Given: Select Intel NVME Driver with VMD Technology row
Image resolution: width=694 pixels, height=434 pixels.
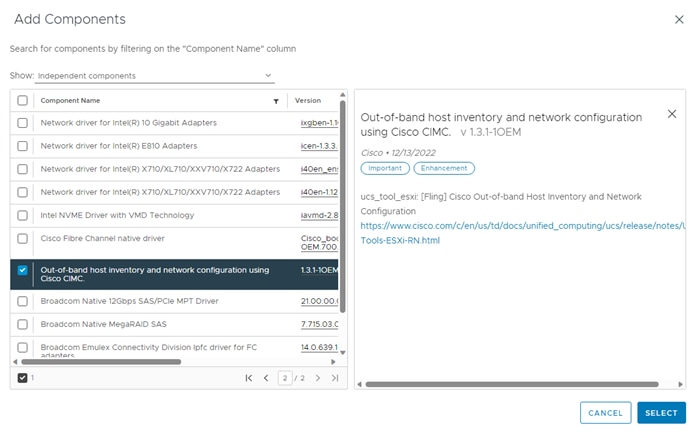Looking at the screenshot, I should tap(174, 215).
